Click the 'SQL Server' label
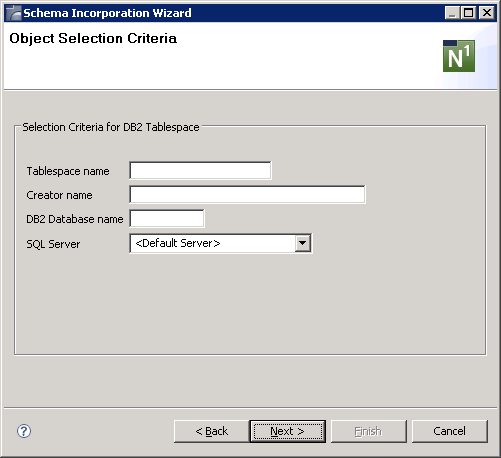The height and width of the screenshot is (458, 501). click(x=53, y=244)
